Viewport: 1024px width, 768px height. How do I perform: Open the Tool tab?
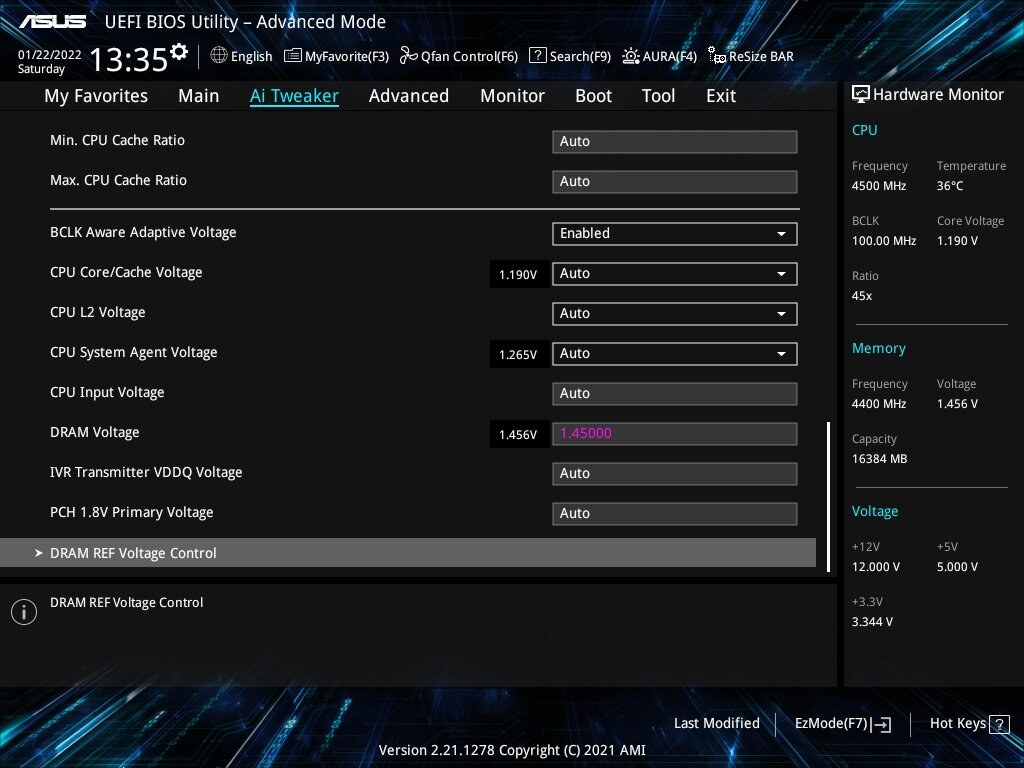(x=658, y=96)
